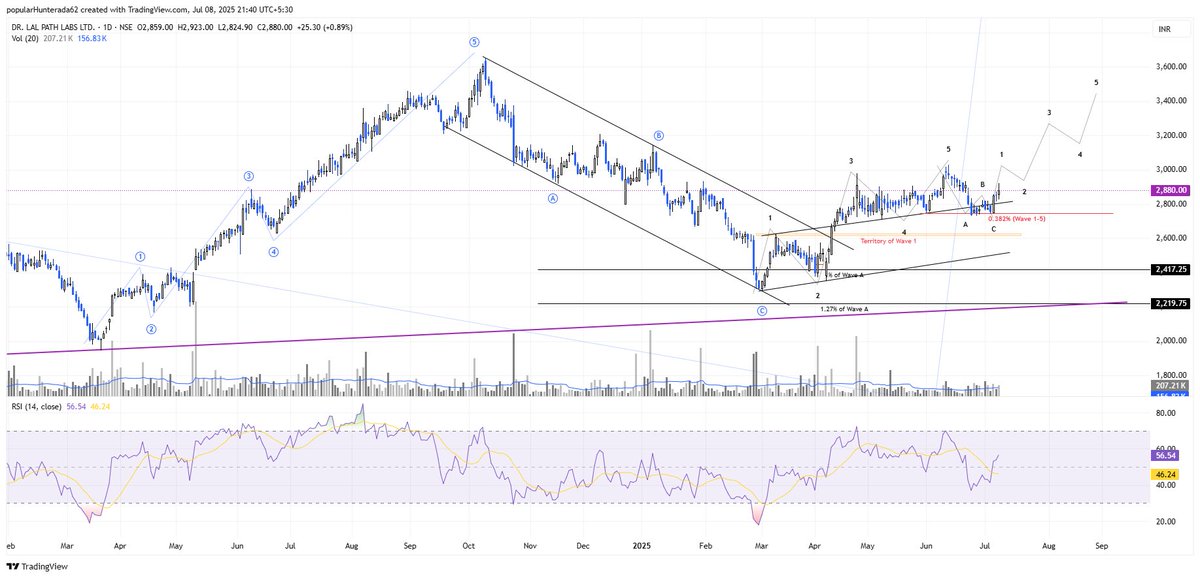Click the 2,000.00 price axis label
The height and width of the screenshot is (578, 1200).
(1169, 341)
